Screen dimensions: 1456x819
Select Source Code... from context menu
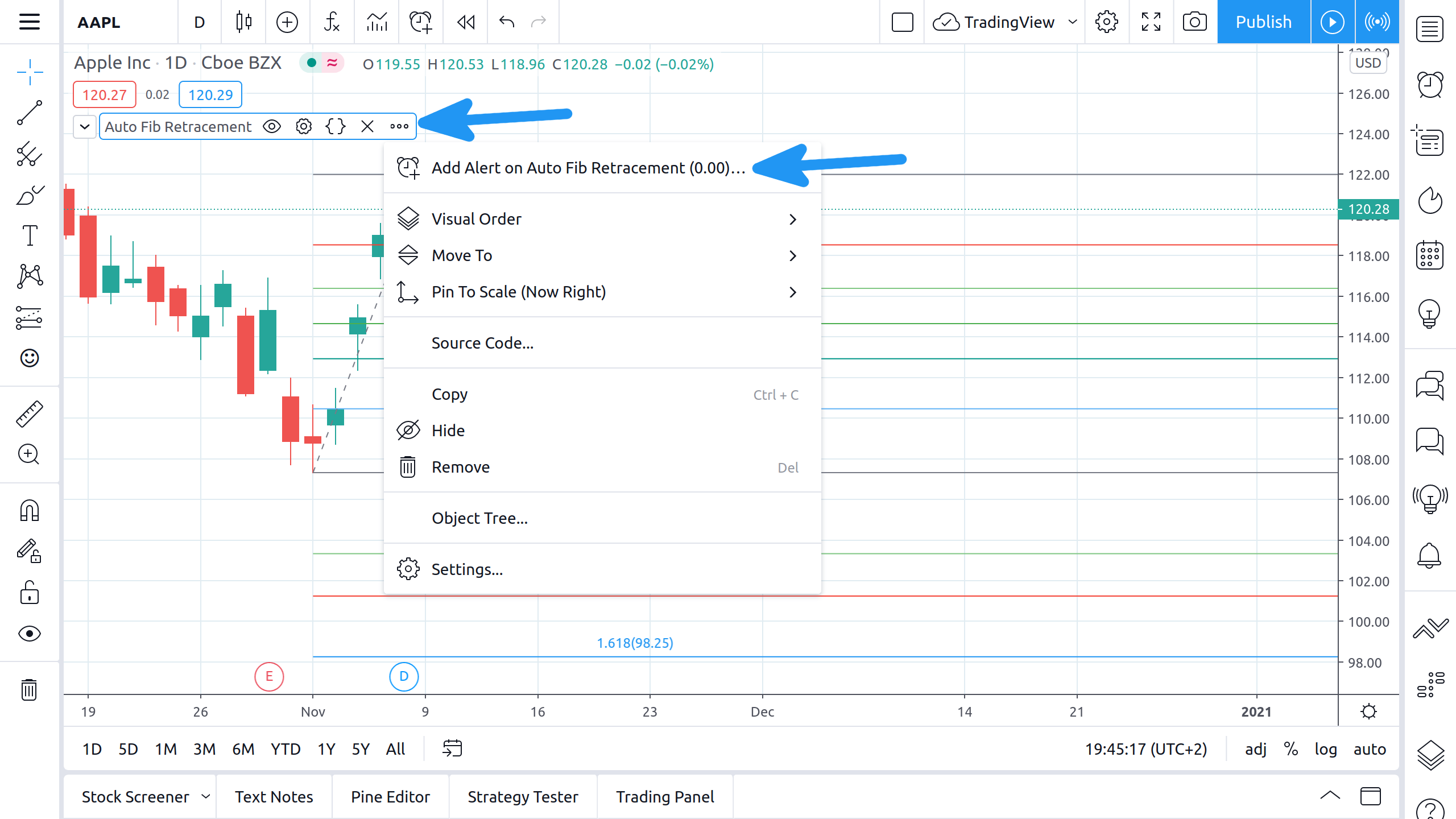pyautogui.click(x=602, y=343)
